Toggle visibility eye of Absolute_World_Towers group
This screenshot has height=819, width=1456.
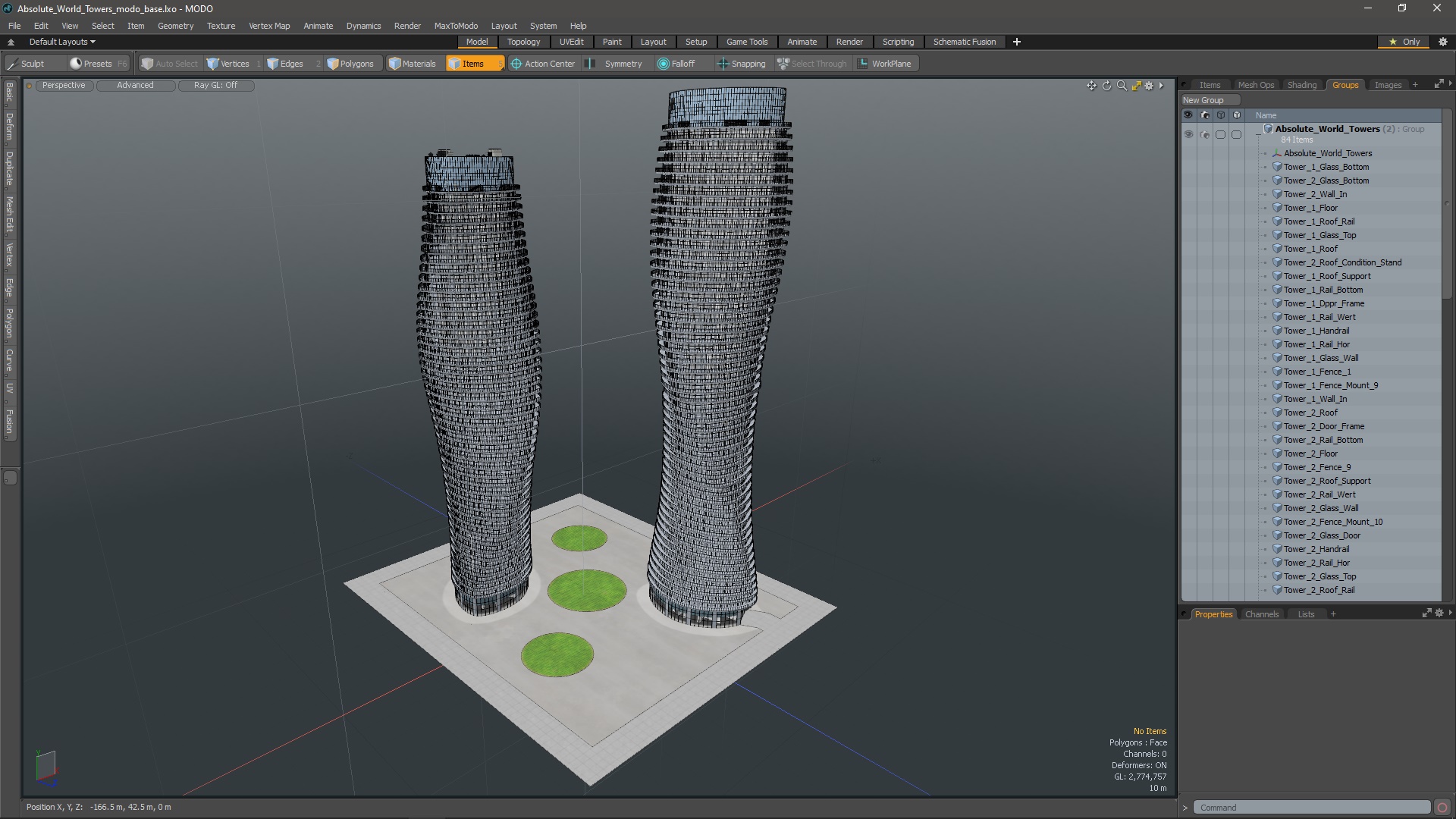(x=1188, y=134)
